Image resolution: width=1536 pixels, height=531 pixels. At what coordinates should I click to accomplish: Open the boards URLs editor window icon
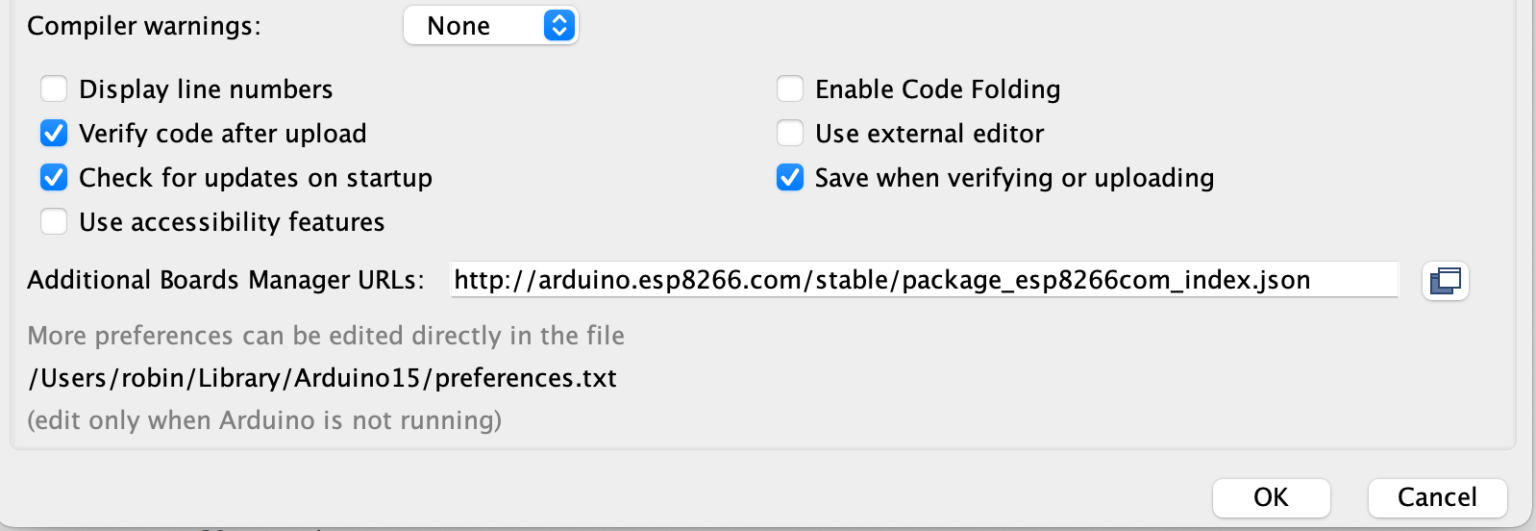tap(1445, 280)
